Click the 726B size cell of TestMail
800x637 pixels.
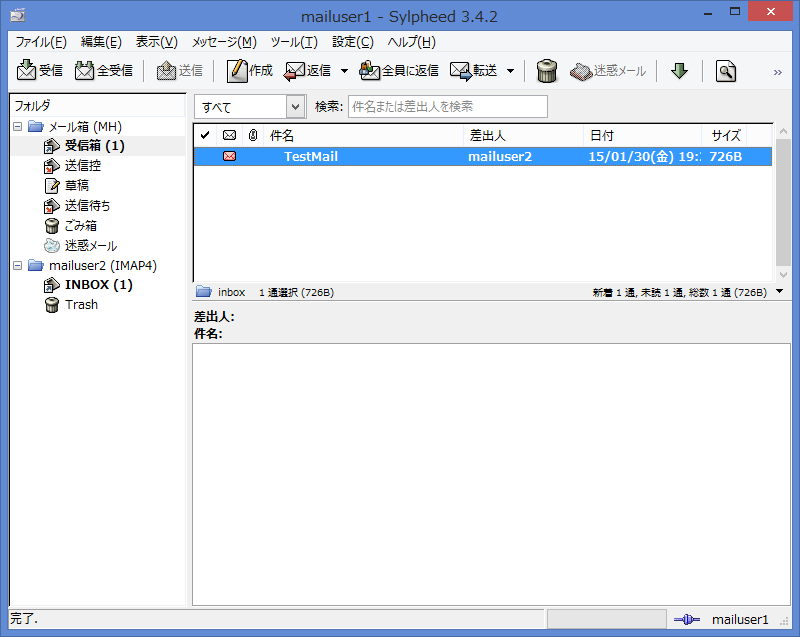[x=726, y=157]
